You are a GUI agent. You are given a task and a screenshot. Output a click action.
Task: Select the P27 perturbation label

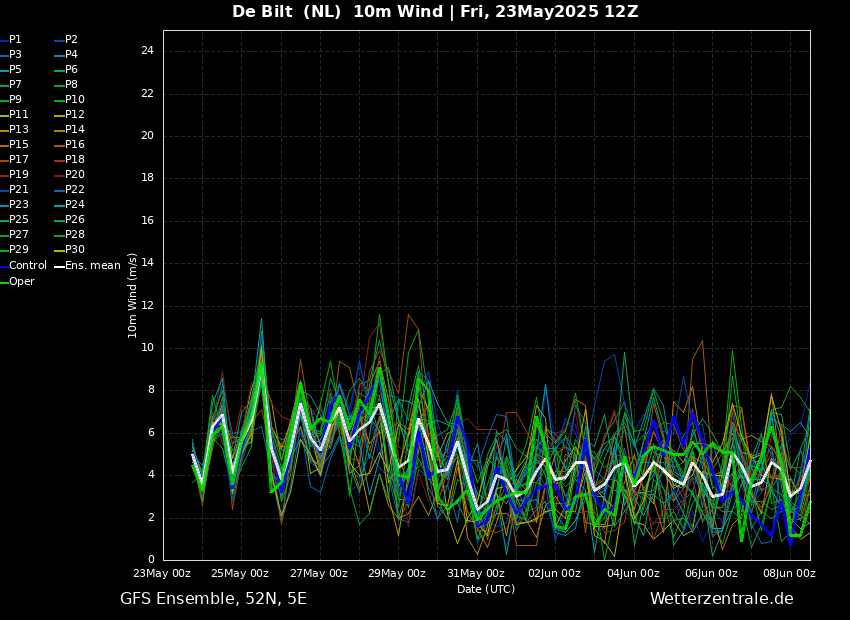click(x=18, y=234)
